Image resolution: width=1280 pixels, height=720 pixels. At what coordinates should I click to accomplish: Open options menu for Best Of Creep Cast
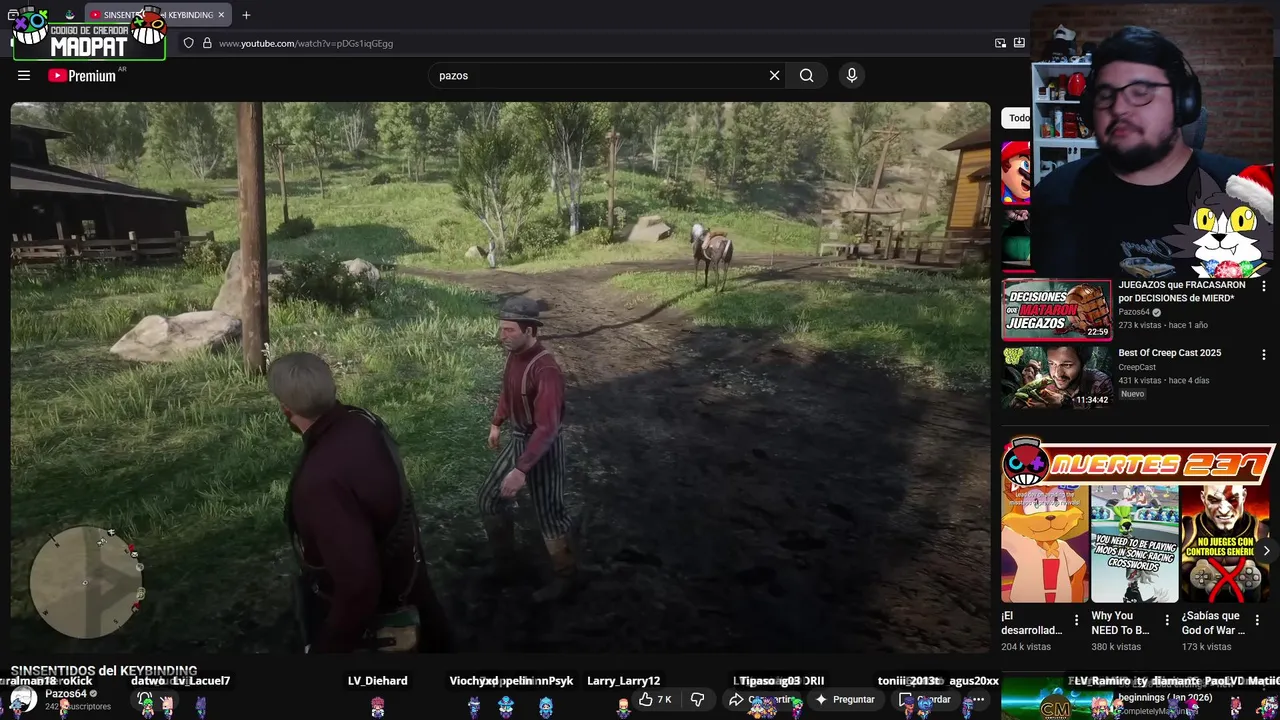point(1264,355)
